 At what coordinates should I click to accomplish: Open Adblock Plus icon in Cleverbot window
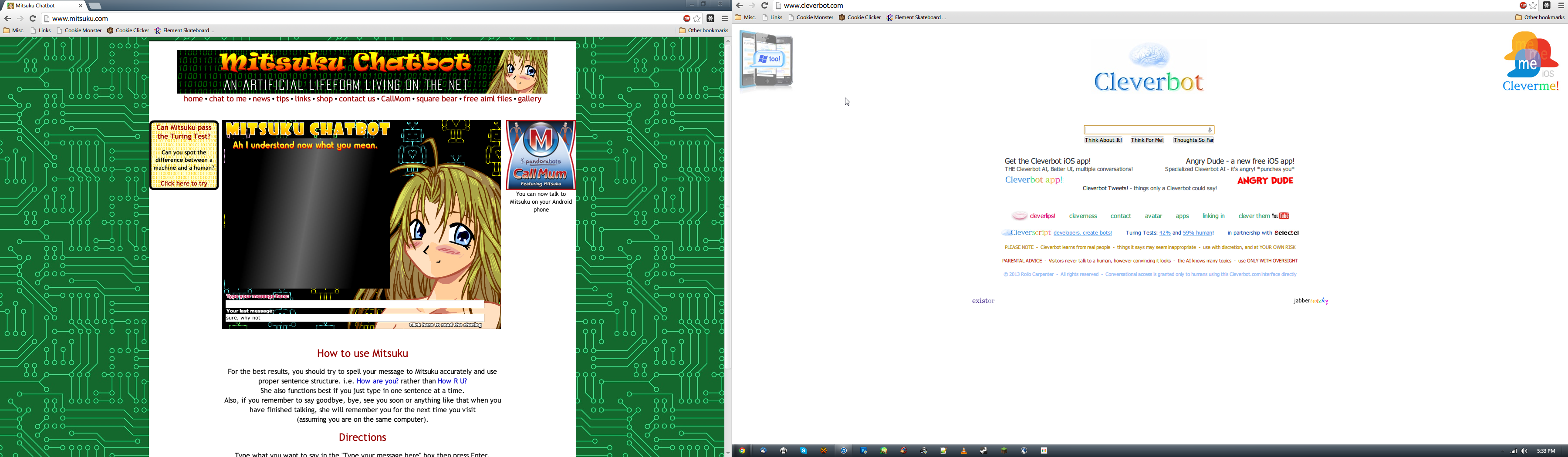[x=1522, y=6]
